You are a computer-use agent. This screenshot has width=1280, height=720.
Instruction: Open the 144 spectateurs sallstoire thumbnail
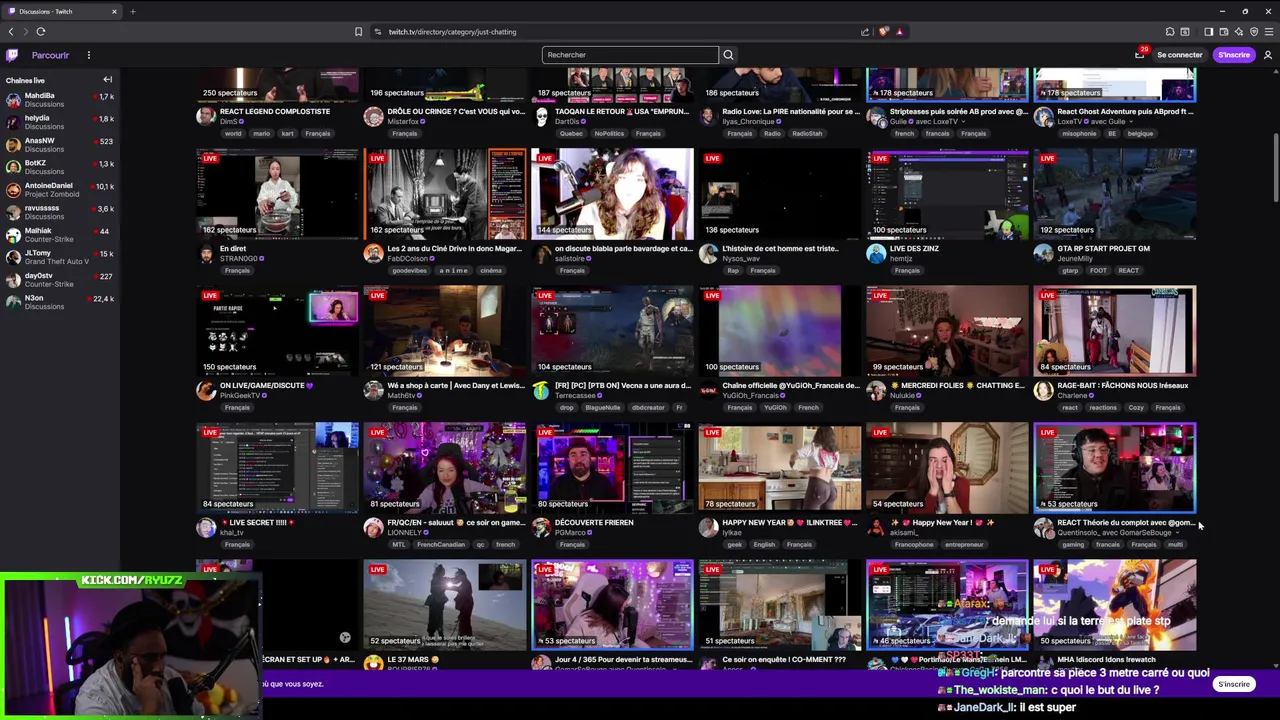click(x=613, y=194)
